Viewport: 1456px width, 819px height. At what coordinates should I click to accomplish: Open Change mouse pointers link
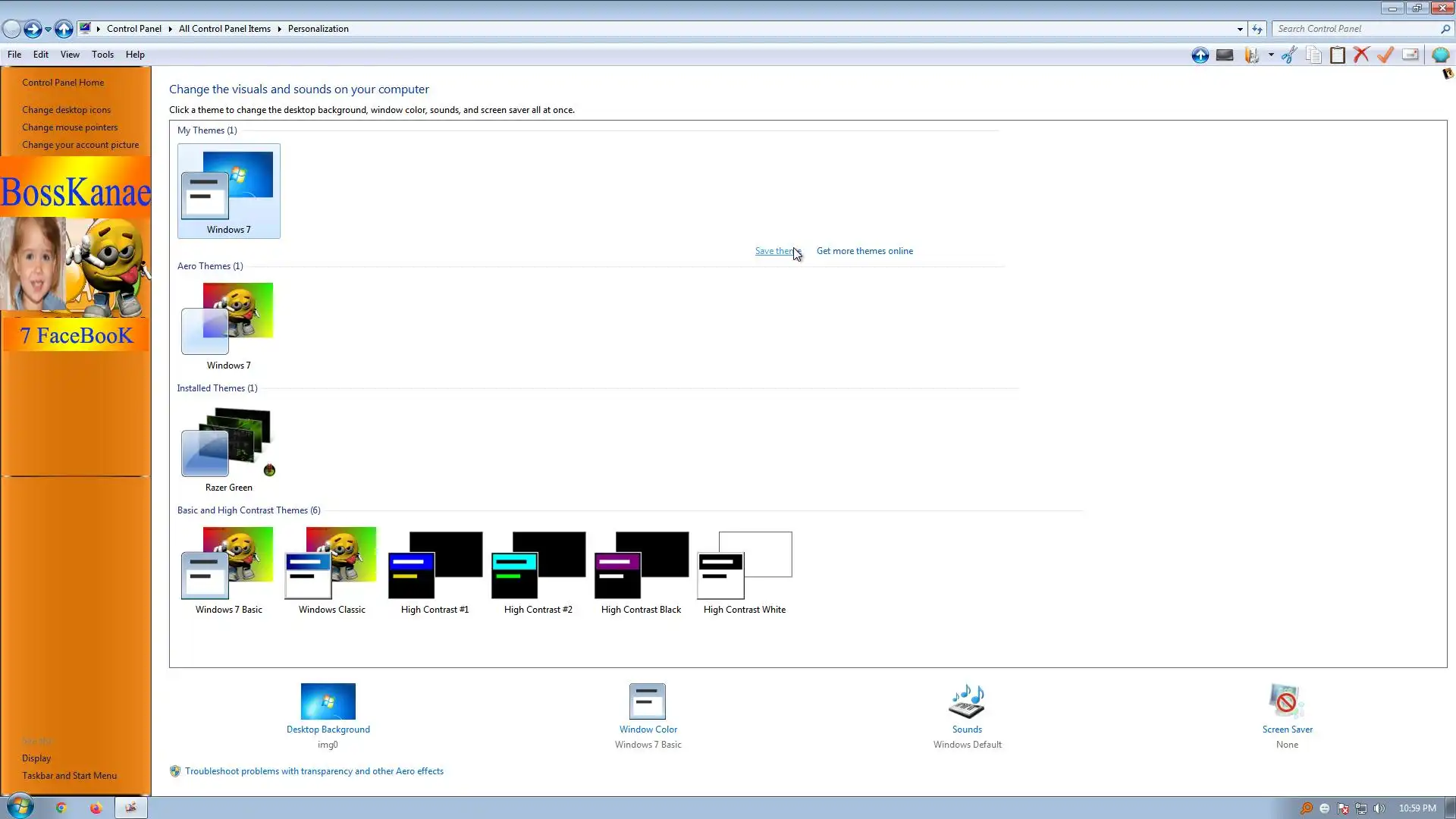[70, 127]
